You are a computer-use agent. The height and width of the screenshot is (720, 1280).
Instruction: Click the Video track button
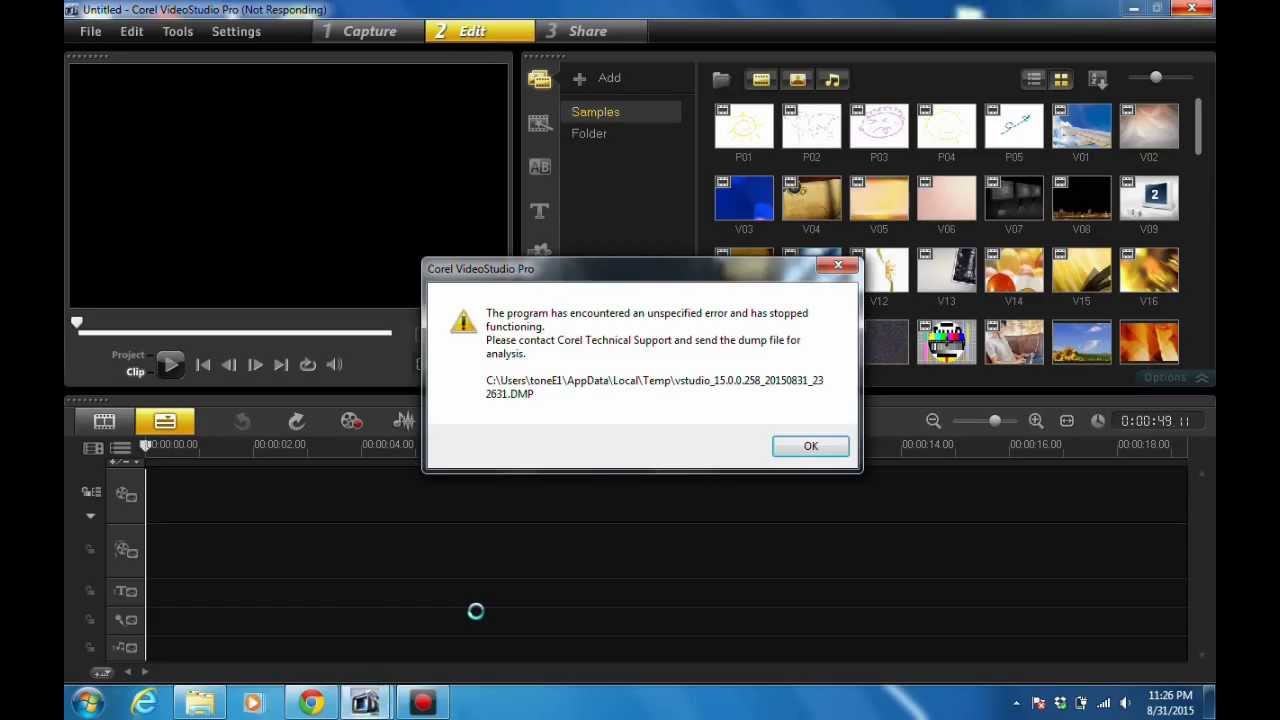[x=126, y=494]
